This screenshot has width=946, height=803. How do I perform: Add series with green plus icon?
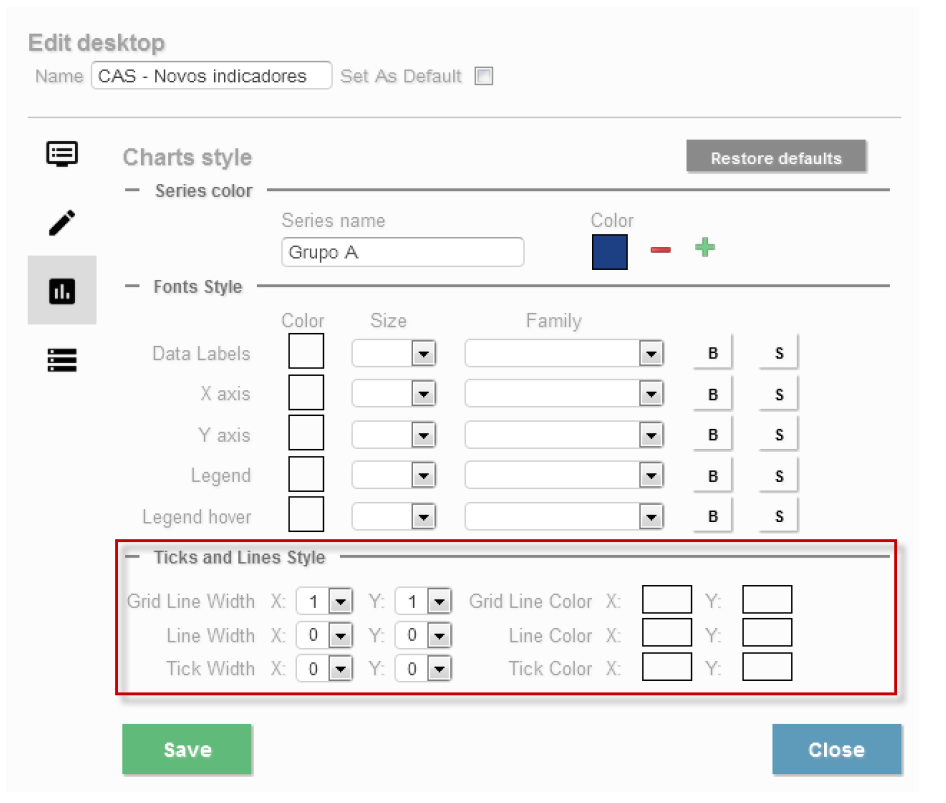pyautogui.click(x=705, y=248)
